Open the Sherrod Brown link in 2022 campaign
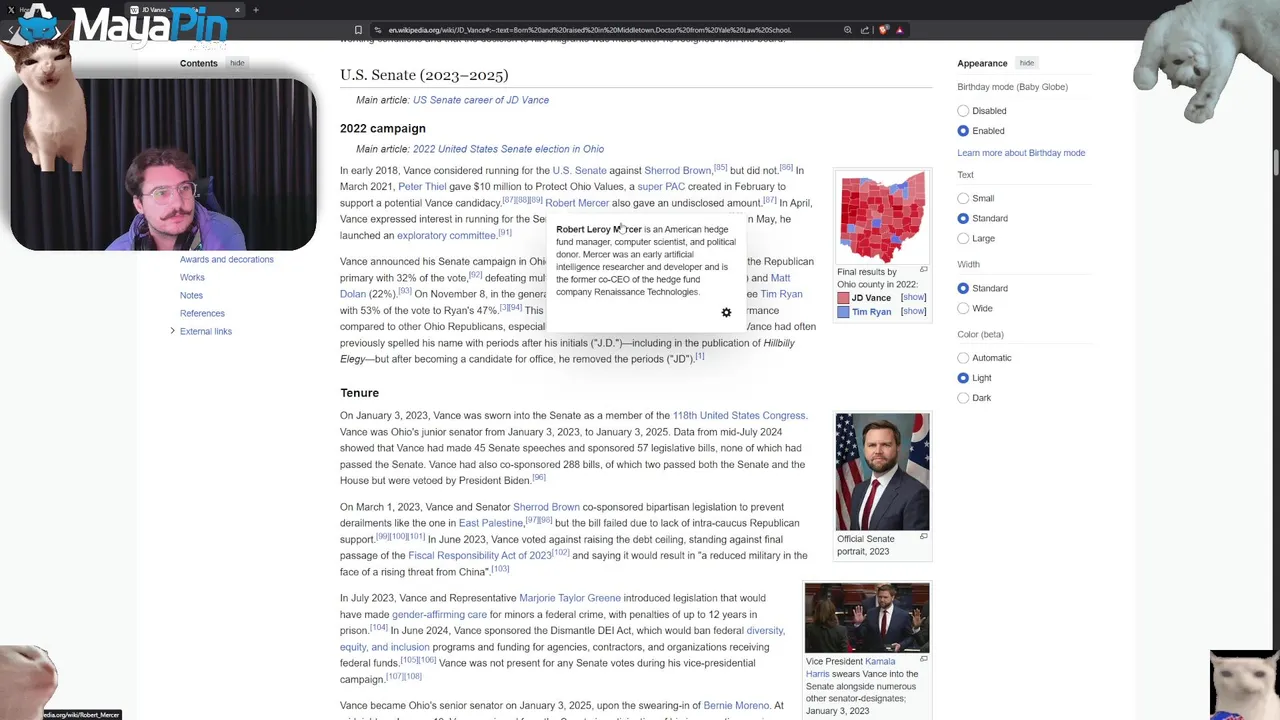 677,171
